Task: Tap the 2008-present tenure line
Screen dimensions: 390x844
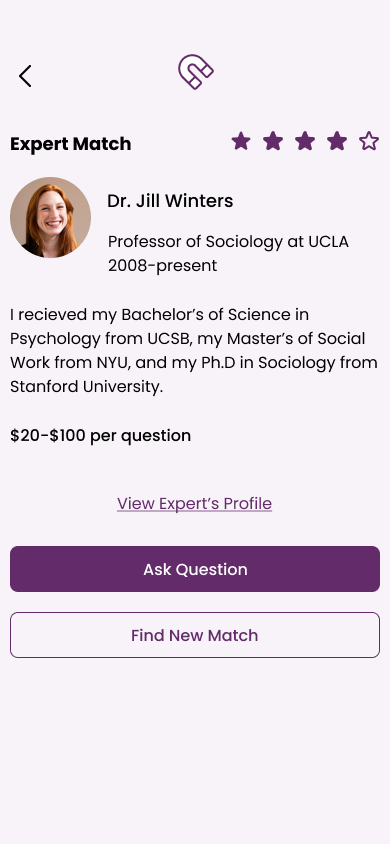Action: 162,265
